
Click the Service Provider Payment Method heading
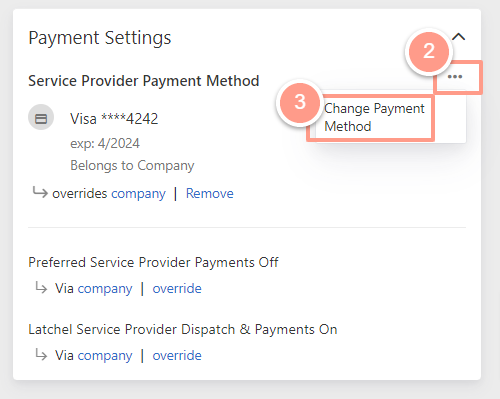coord(144,81)
